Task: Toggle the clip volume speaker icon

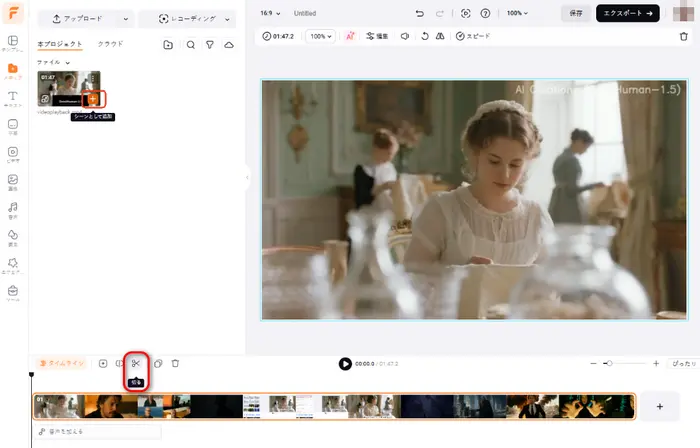Action: click(x=404, y=36)
